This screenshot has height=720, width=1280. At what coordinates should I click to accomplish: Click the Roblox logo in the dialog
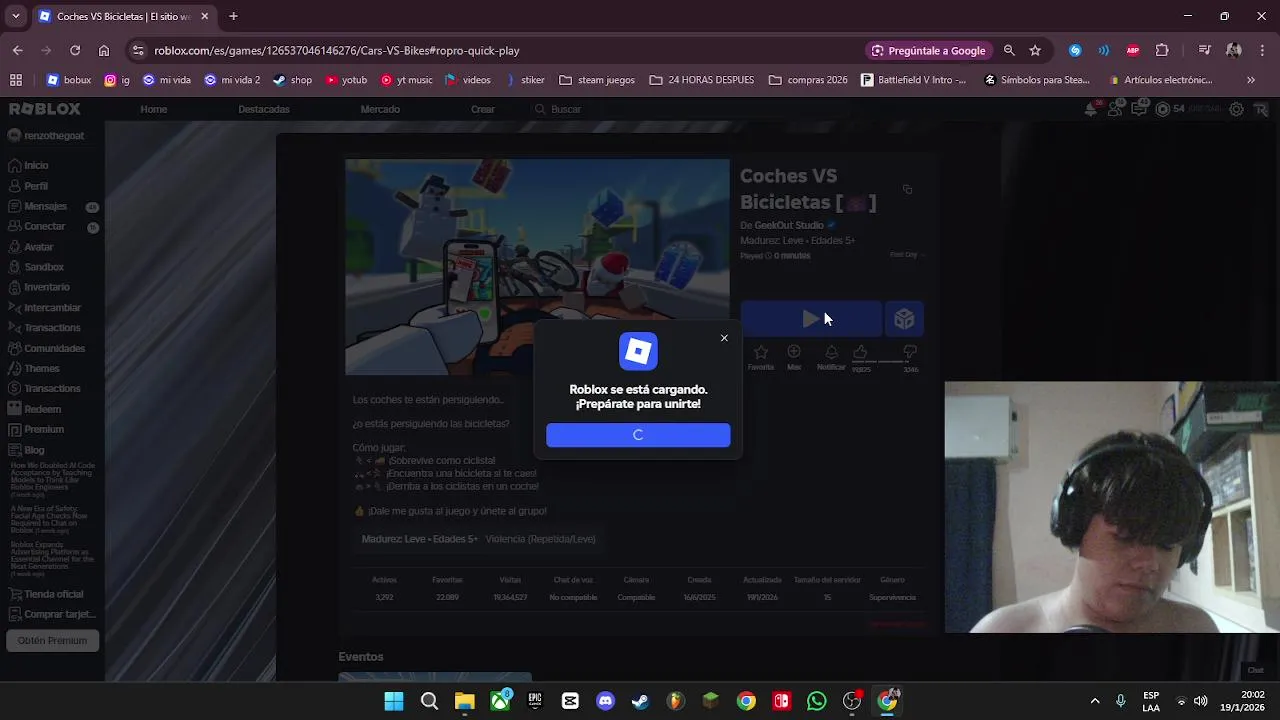[x=638, y=351]
